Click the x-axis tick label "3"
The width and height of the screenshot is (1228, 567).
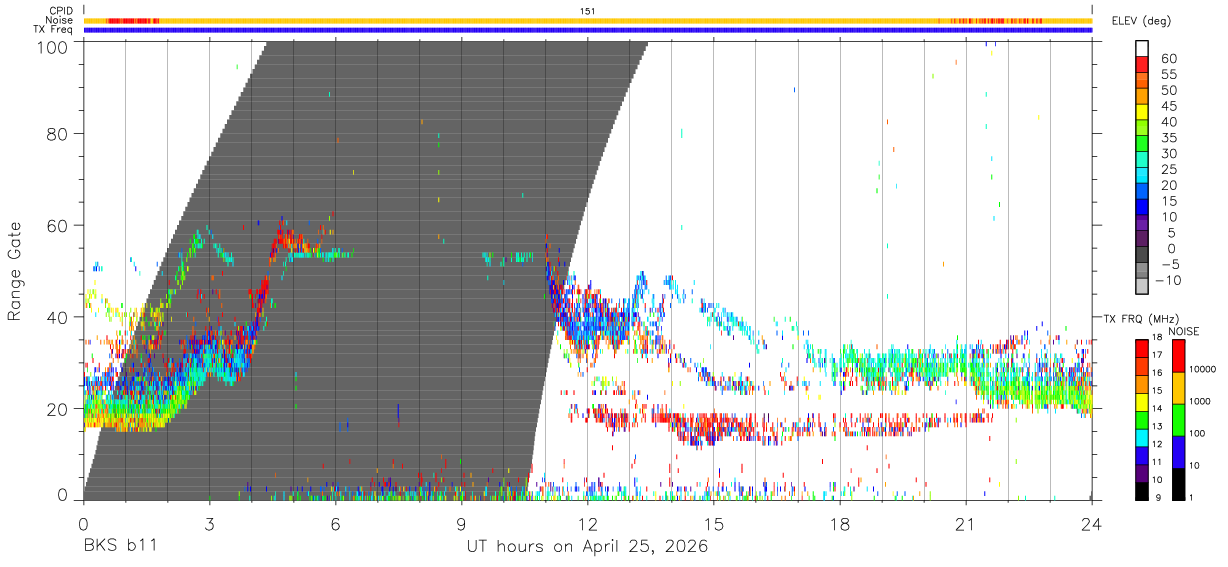coord(209,523)
